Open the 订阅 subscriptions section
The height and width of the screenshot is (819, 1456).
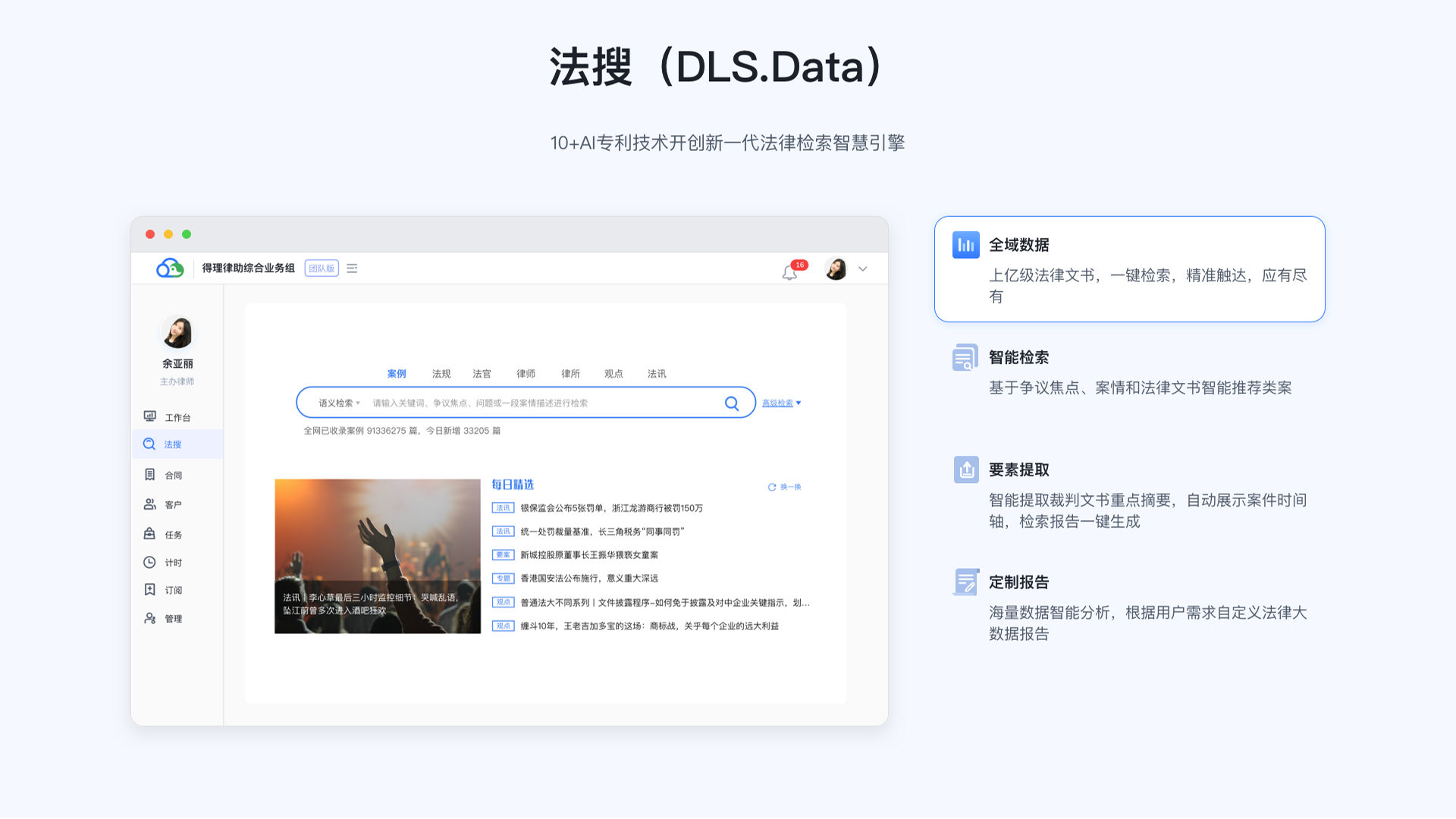click(x=173, y=590)
